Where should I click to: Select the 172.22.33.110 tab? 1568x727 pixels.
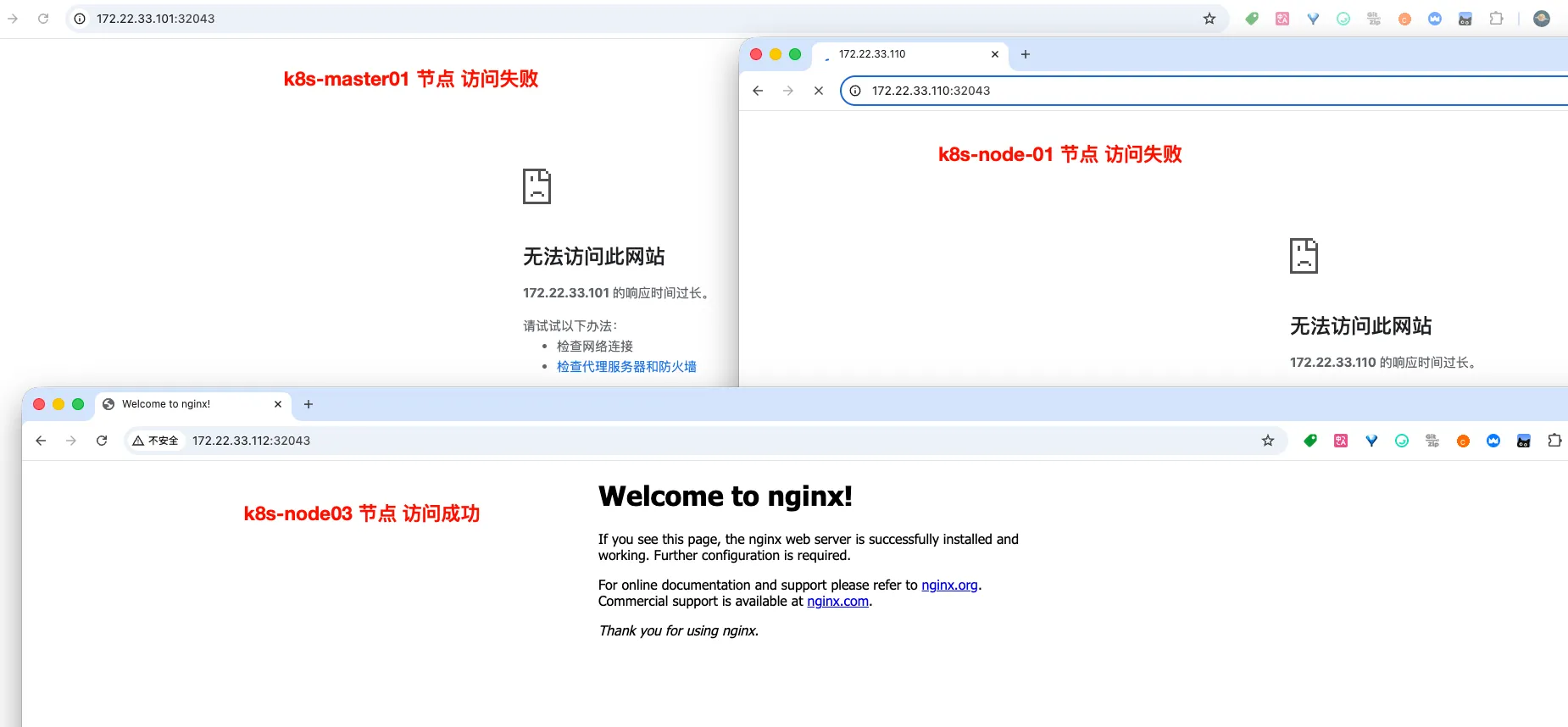[x=911, y=54]
